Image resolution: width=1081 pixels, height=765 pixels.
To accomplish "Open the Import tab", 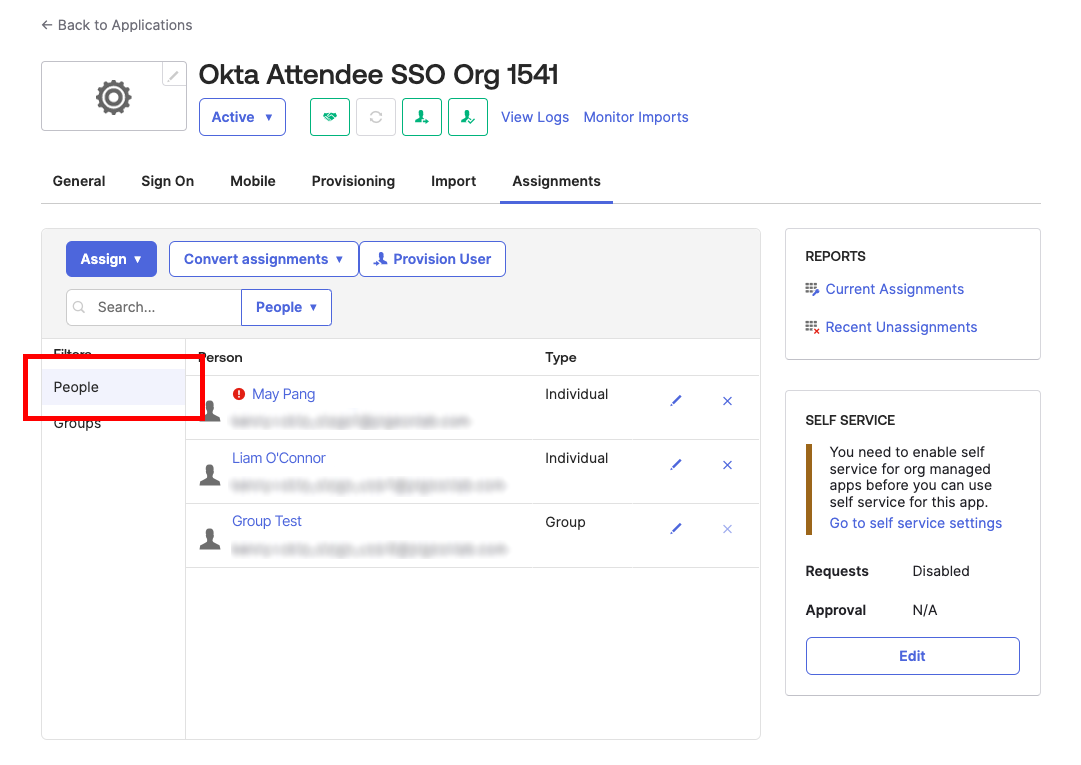I will (x=454, y=181).
